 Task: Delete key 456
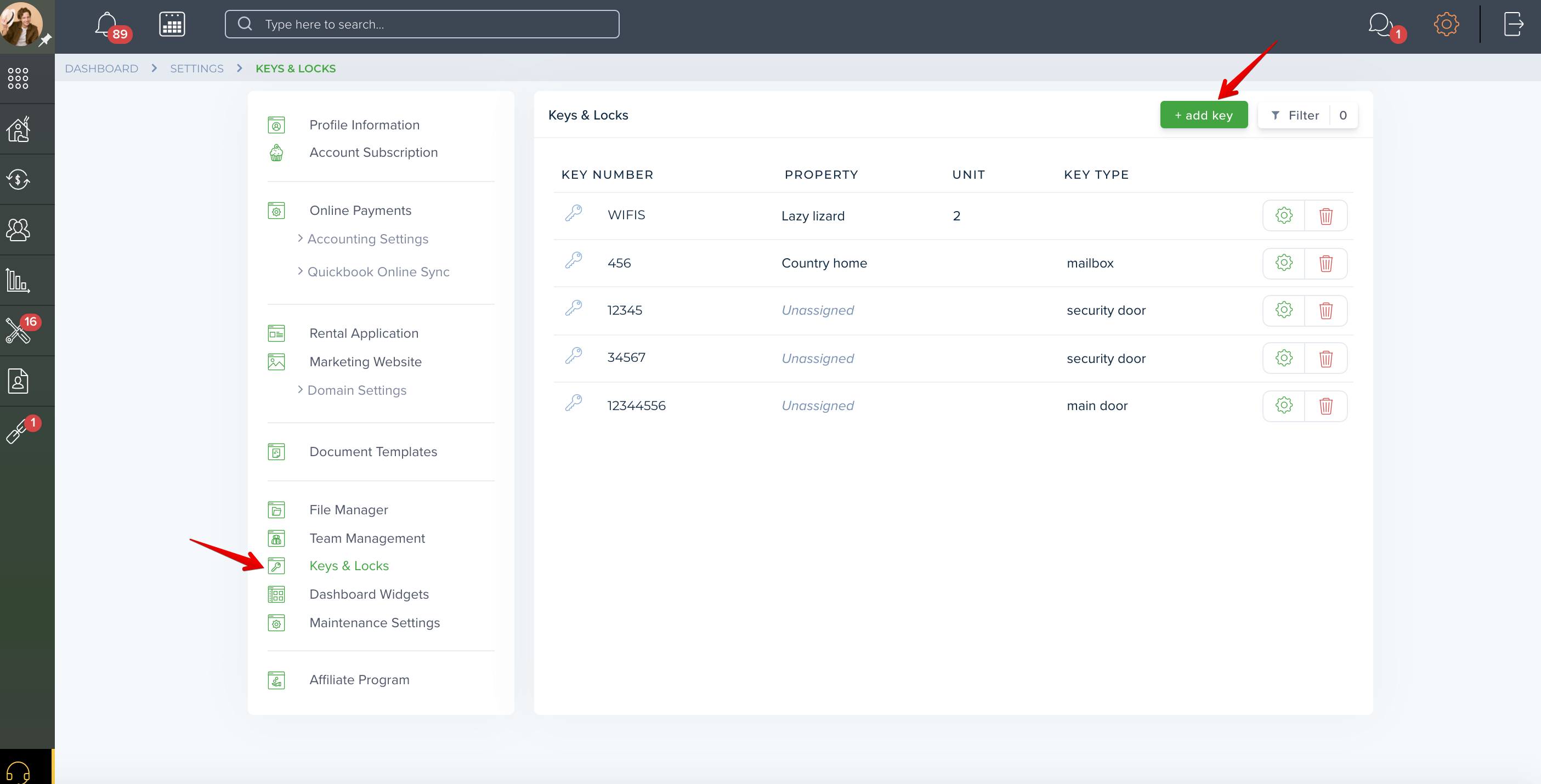click(x=1325, y=263)
